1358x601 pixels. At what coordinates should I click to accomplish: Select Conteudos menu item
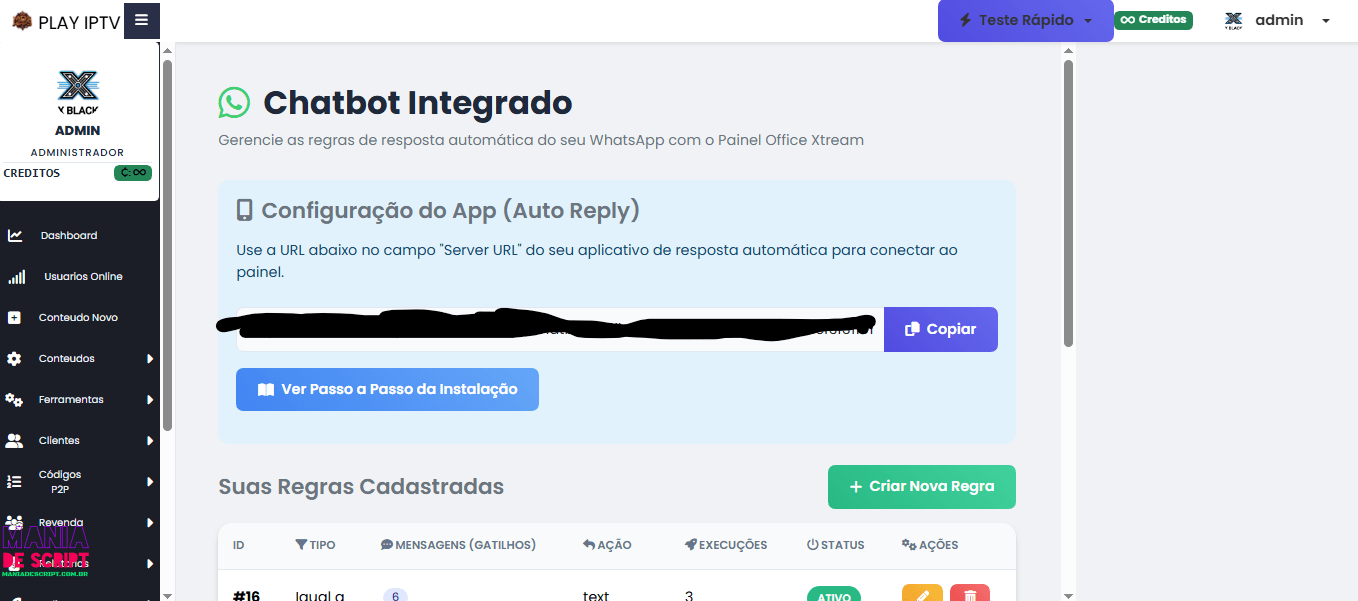tap(67, 359)
